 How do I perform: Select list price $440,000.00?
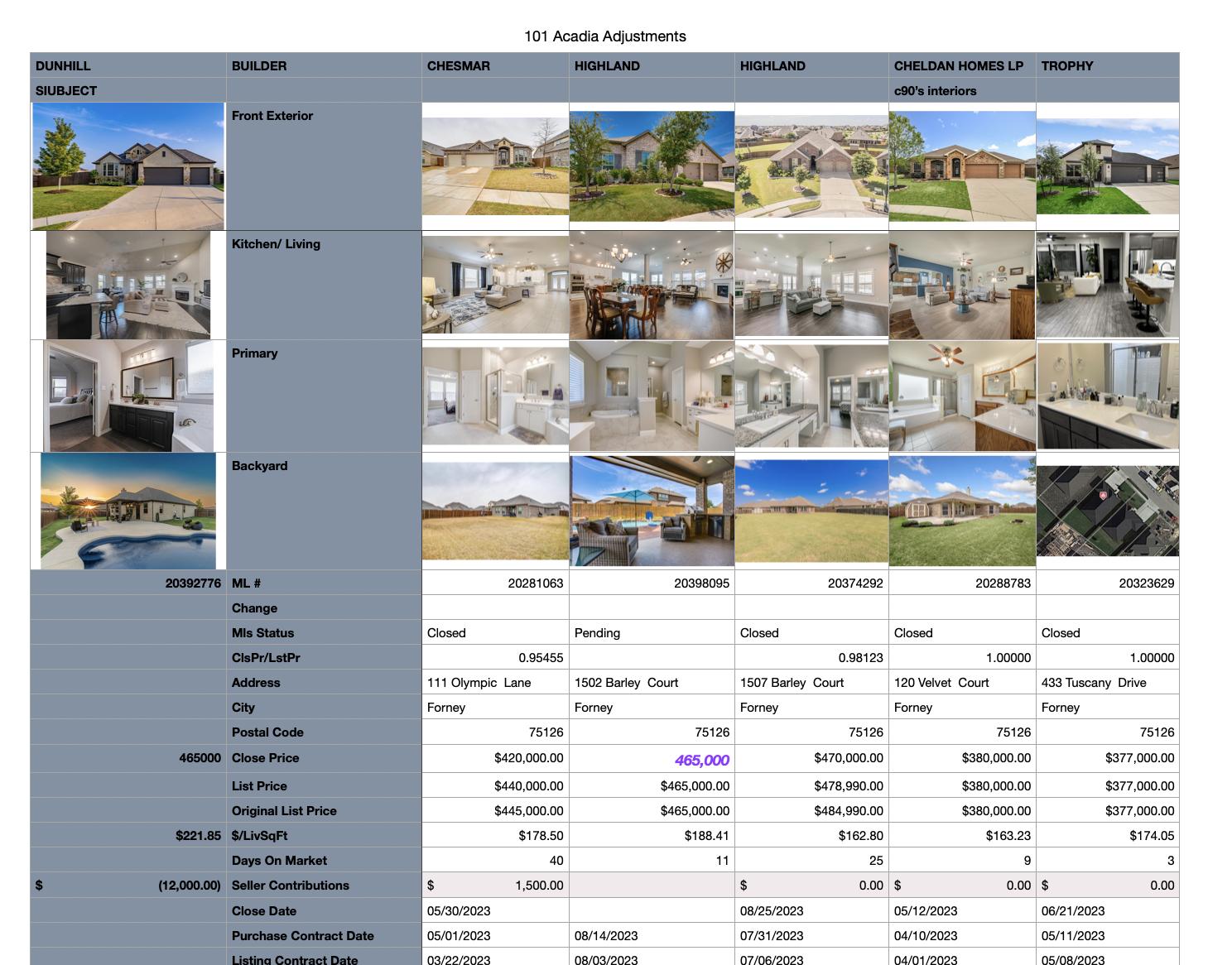pyautogui.click(x=528, y=786)
